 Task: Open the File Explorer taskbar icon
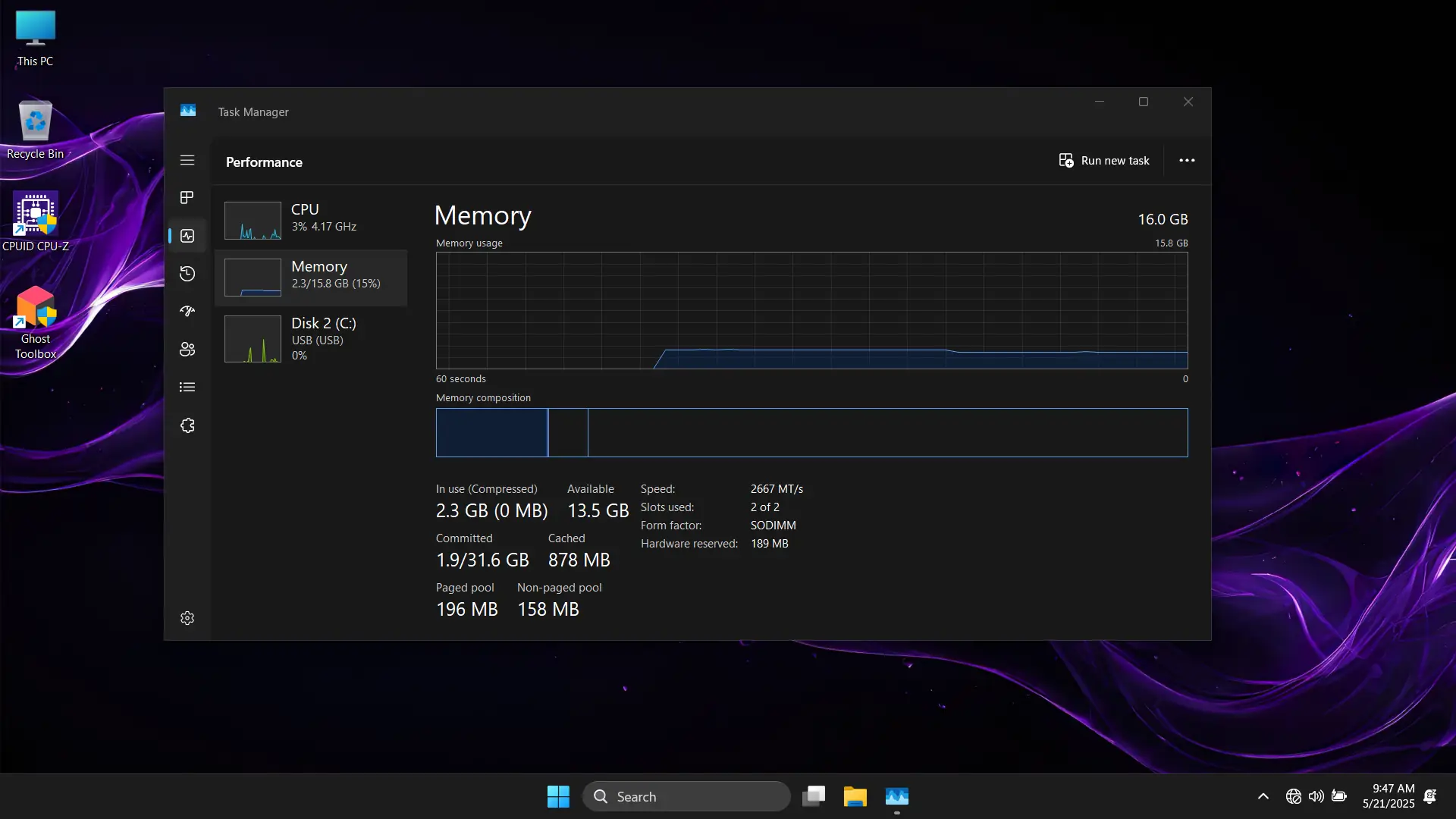coord(855,796)
